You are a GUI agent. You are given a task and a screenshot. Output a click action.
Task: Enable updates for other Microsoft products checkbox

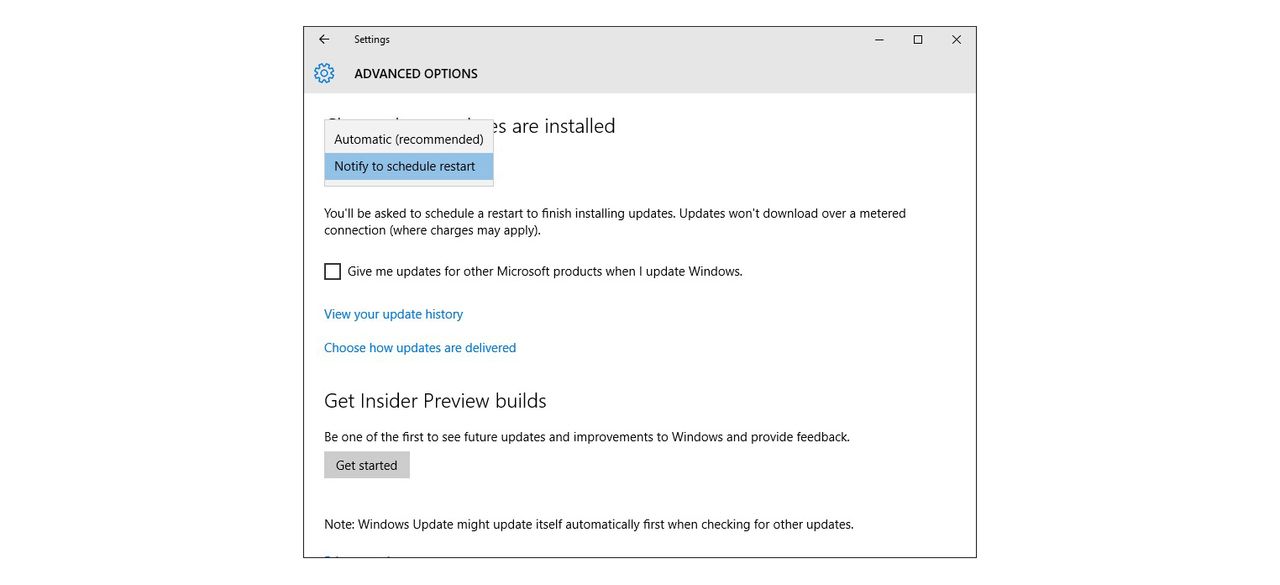(333, 271)
